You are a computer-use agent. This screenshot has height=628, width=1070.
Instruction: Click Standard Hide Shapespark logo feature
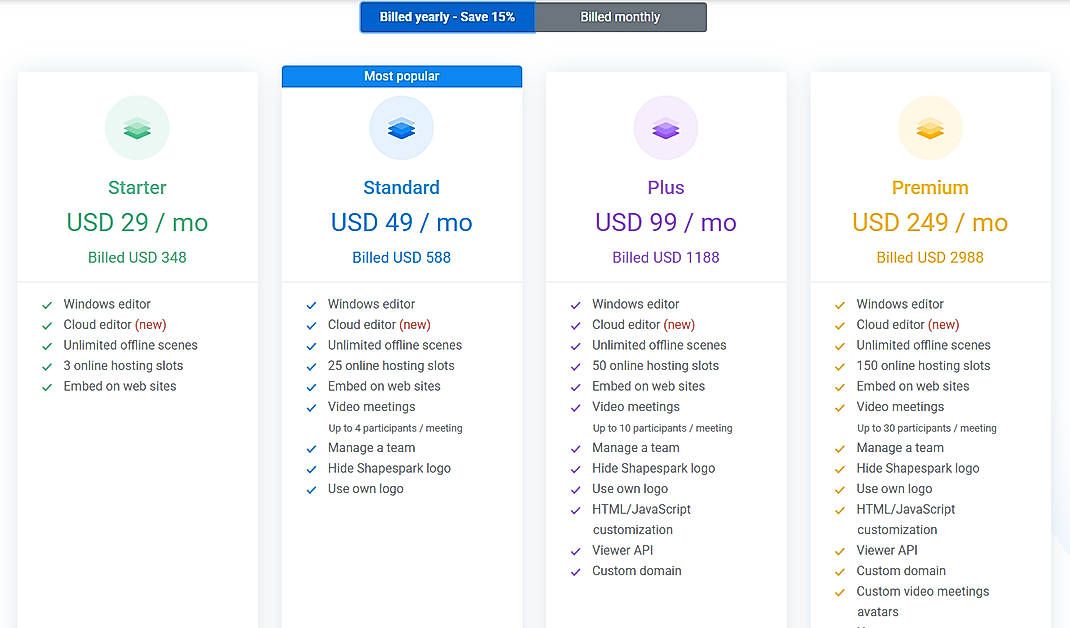point(389,468)
